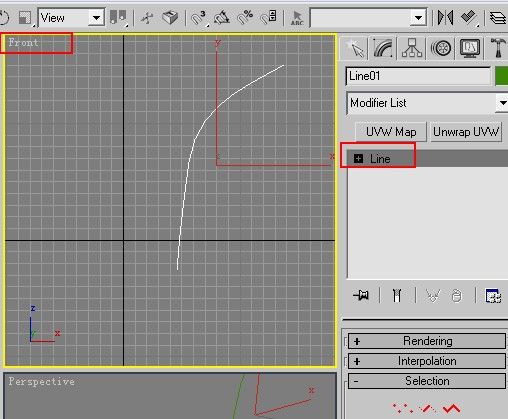Open the View reference coordinate dropdown
The width and height of the screenshot is (508, 419).
(x=96, y=18)
